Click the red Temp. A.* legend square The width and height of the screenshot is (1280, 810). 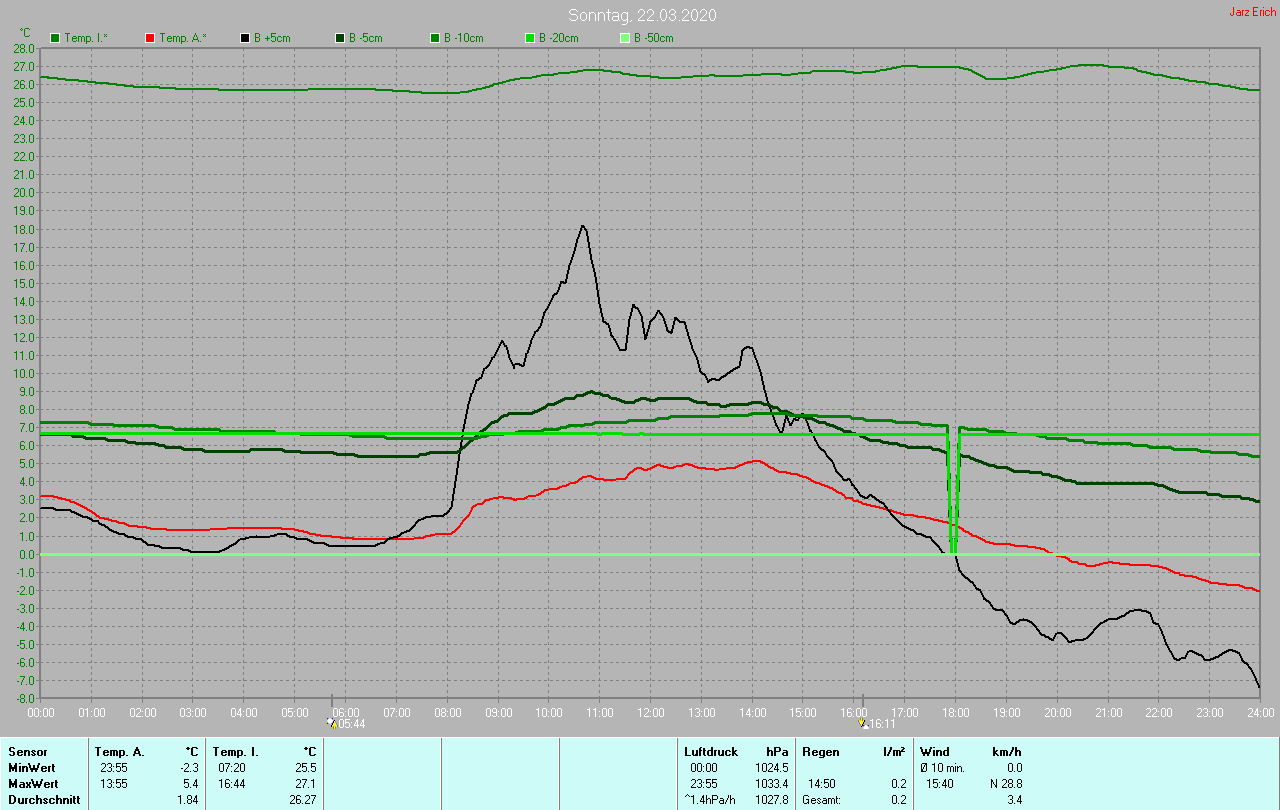coord(150,38)
